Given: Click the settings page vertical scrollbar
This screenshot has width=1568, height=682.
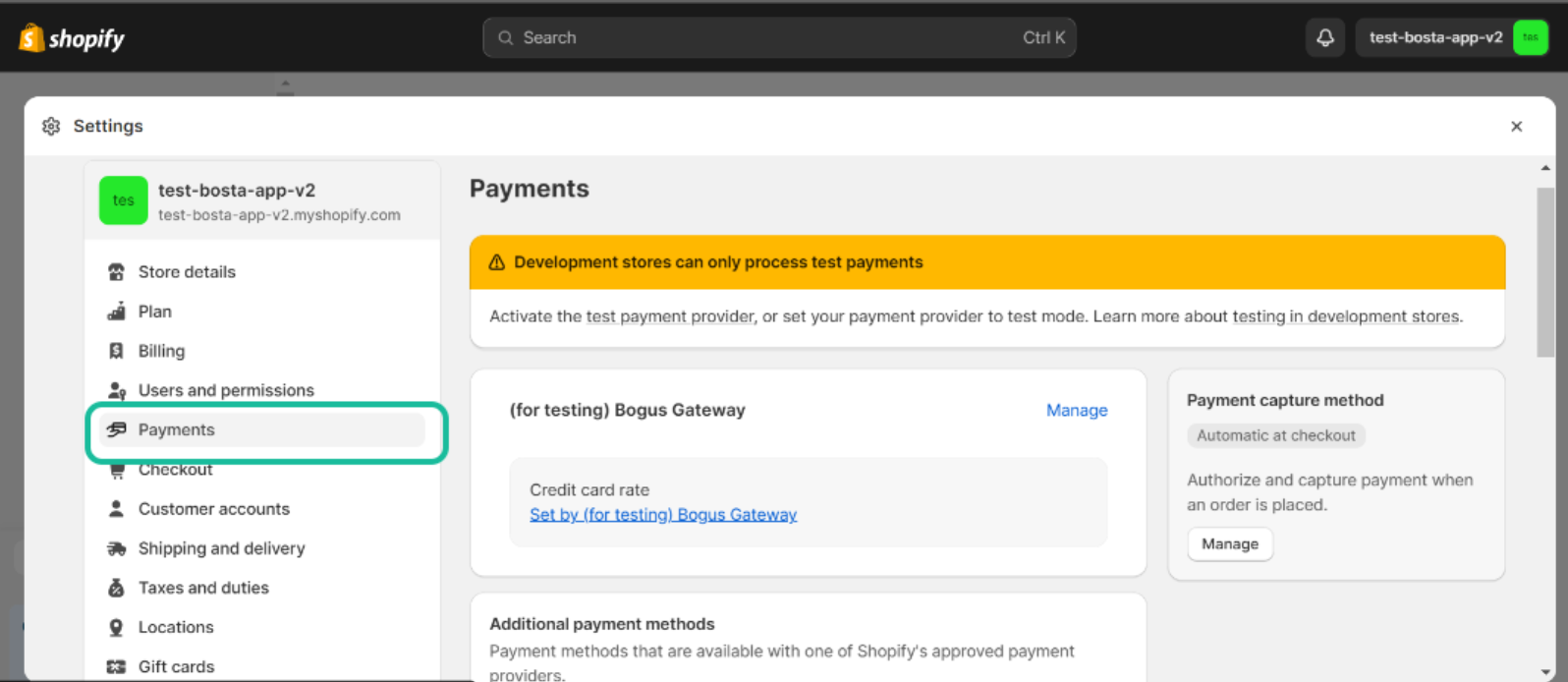Looking at the screenshot, I should tap(1545, 273).
